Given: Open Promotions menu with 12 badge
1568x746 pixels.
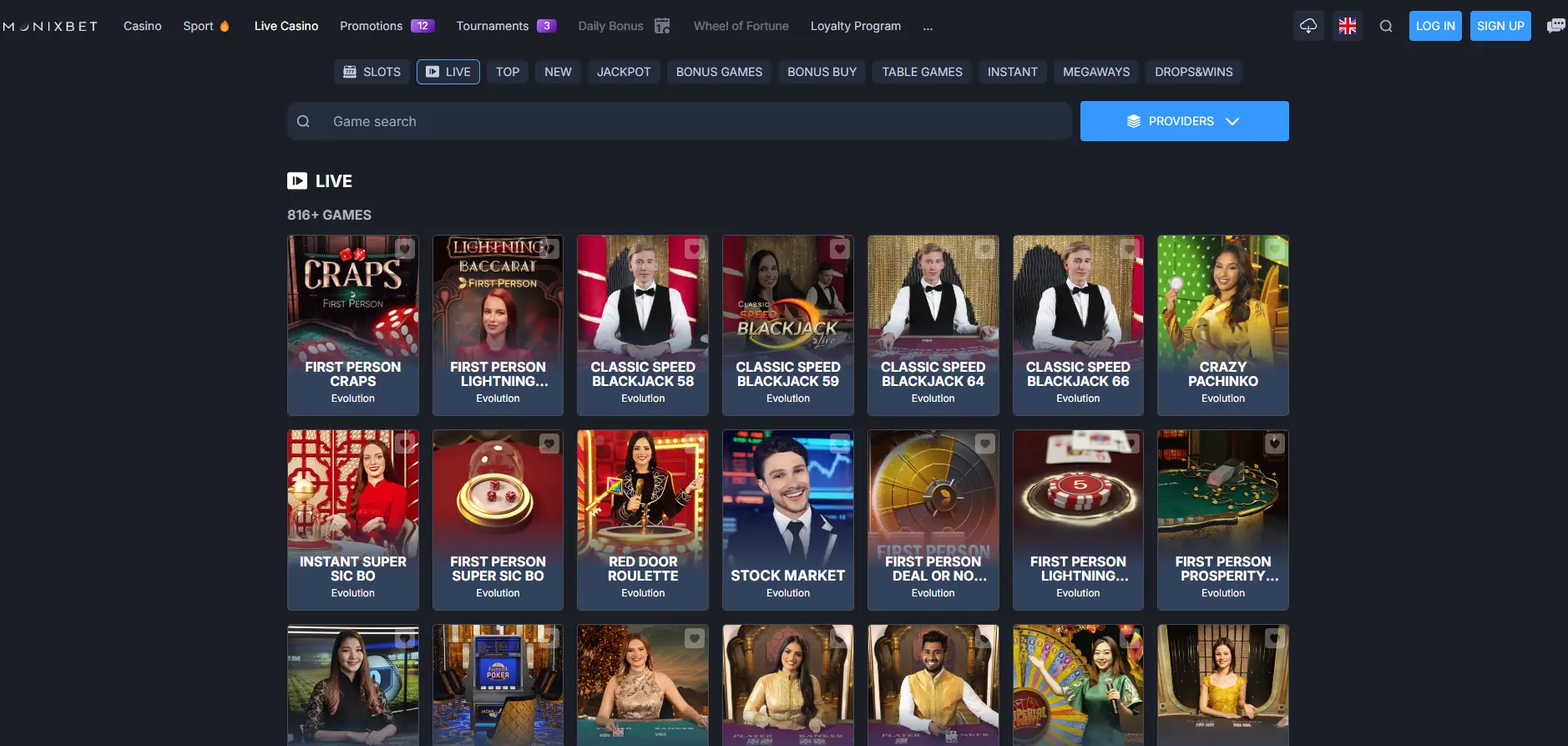Looking at the screenshot, I should [x=387, y=26].
